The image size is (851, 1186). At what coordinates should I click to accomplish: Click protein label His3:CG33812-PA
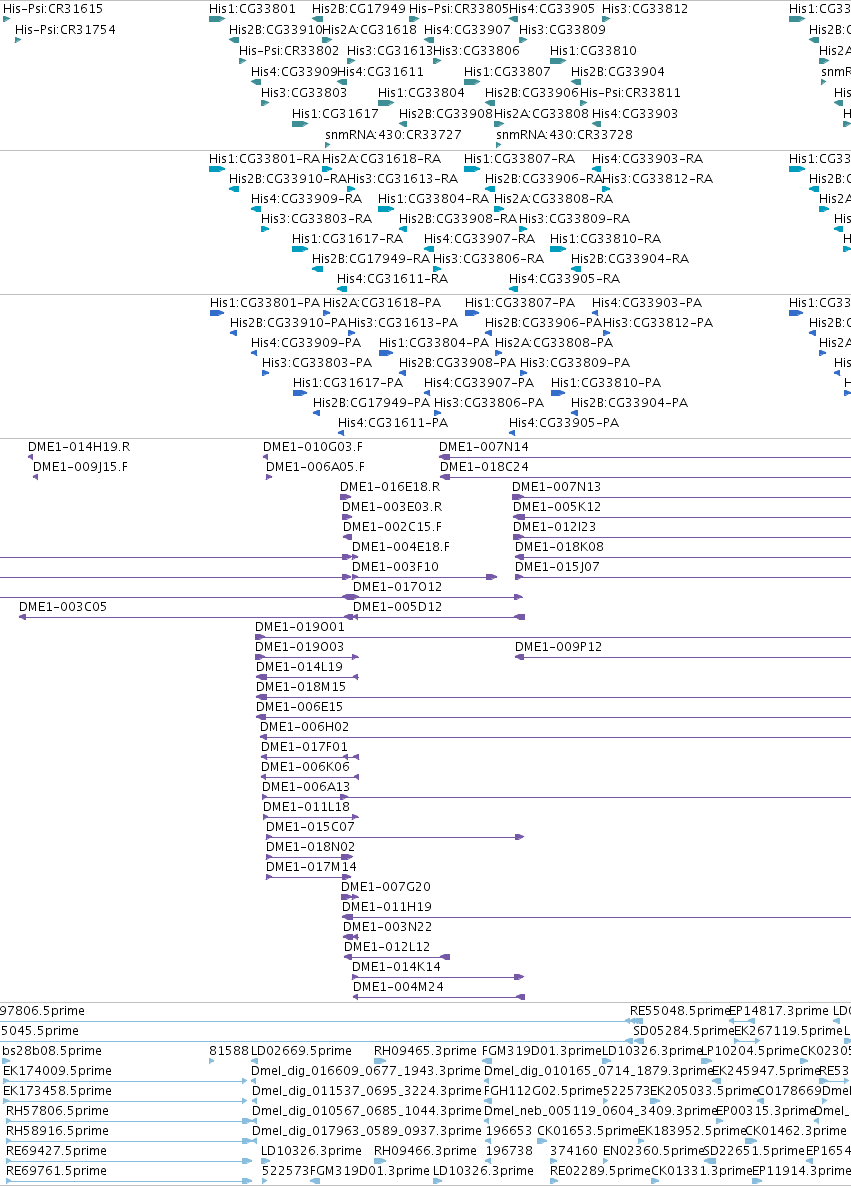(x=657, y=322)
